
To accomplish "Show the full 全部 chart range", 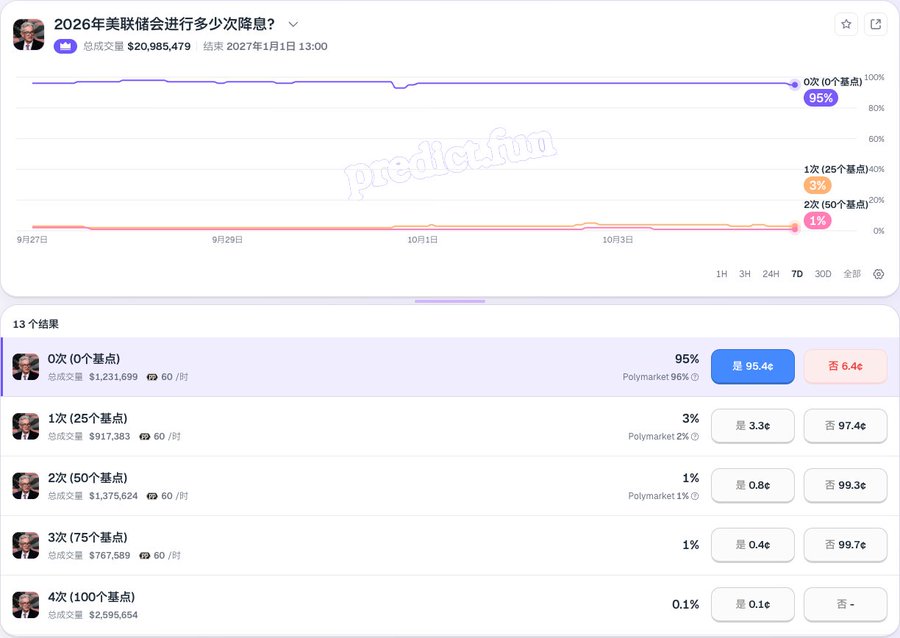I will click(852, 274).
